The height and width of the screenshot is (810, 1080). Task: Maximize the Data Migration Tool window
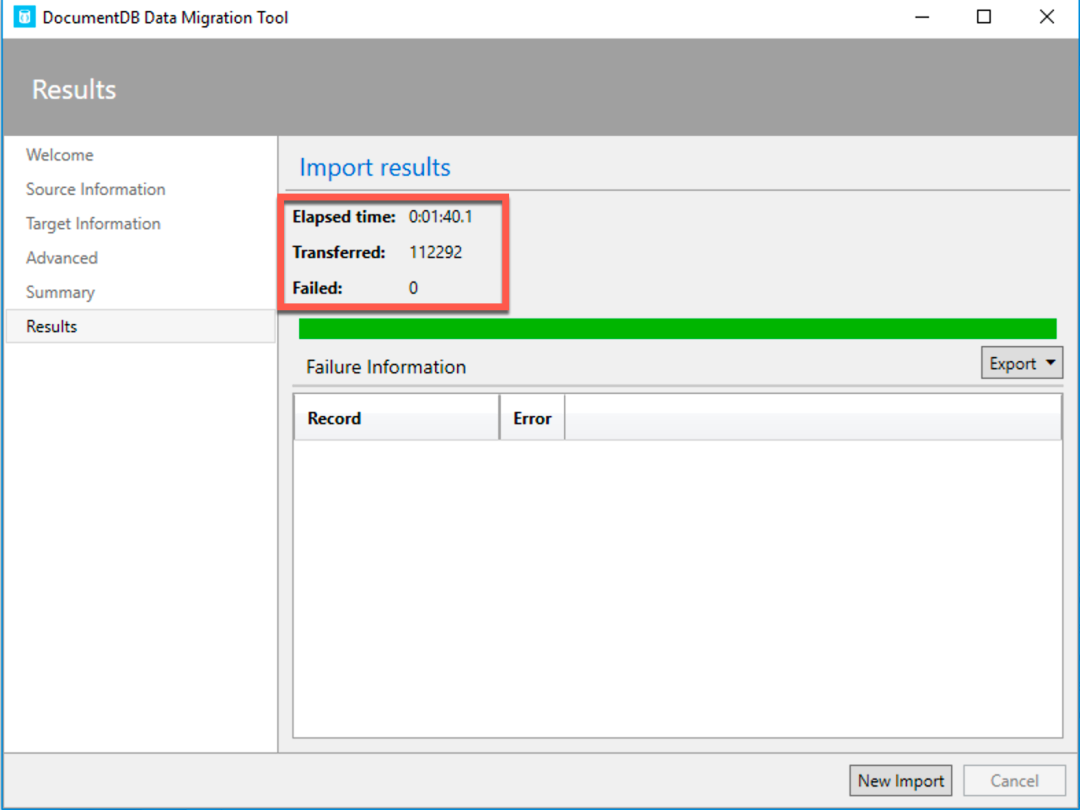(x=984, y=17)
